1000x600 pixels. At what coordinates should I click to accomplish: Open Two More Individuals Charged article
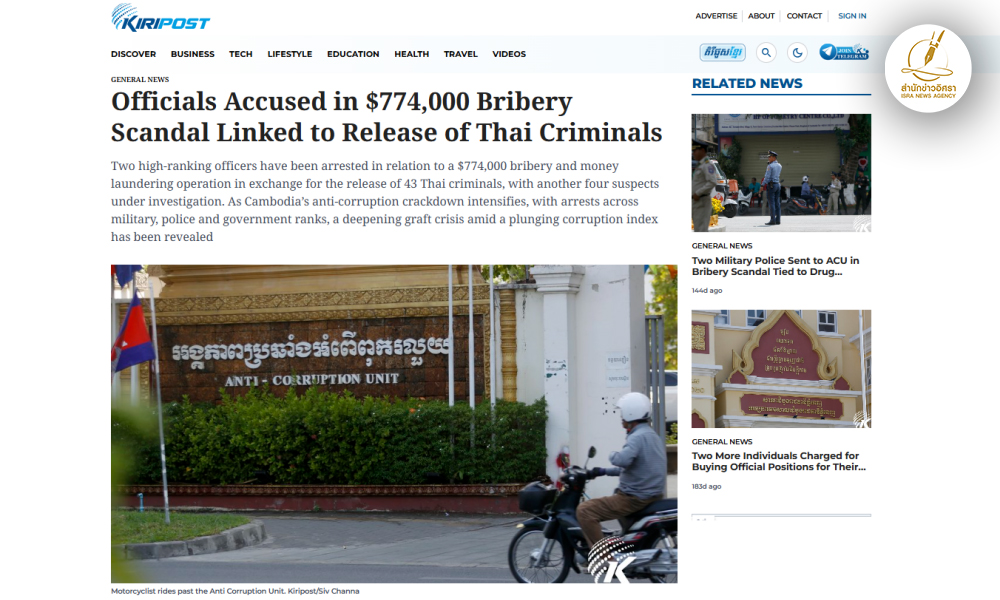[779, 461]
